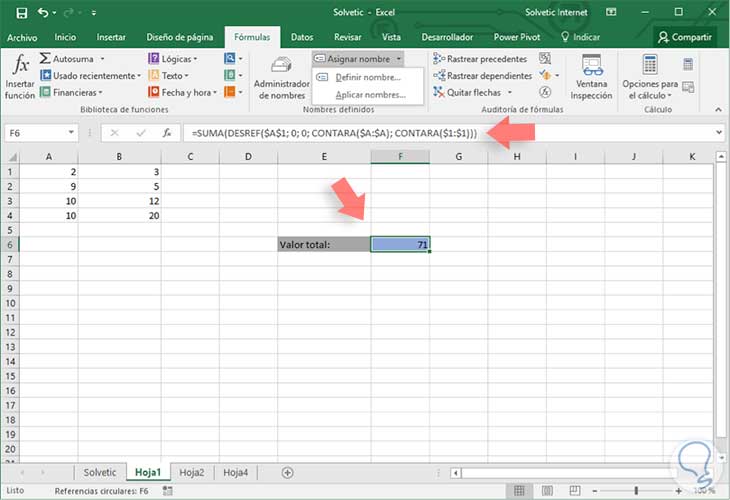The image size is (730, 500).
Task: Open the Diseño de página tab
Action: coord(180,37)
